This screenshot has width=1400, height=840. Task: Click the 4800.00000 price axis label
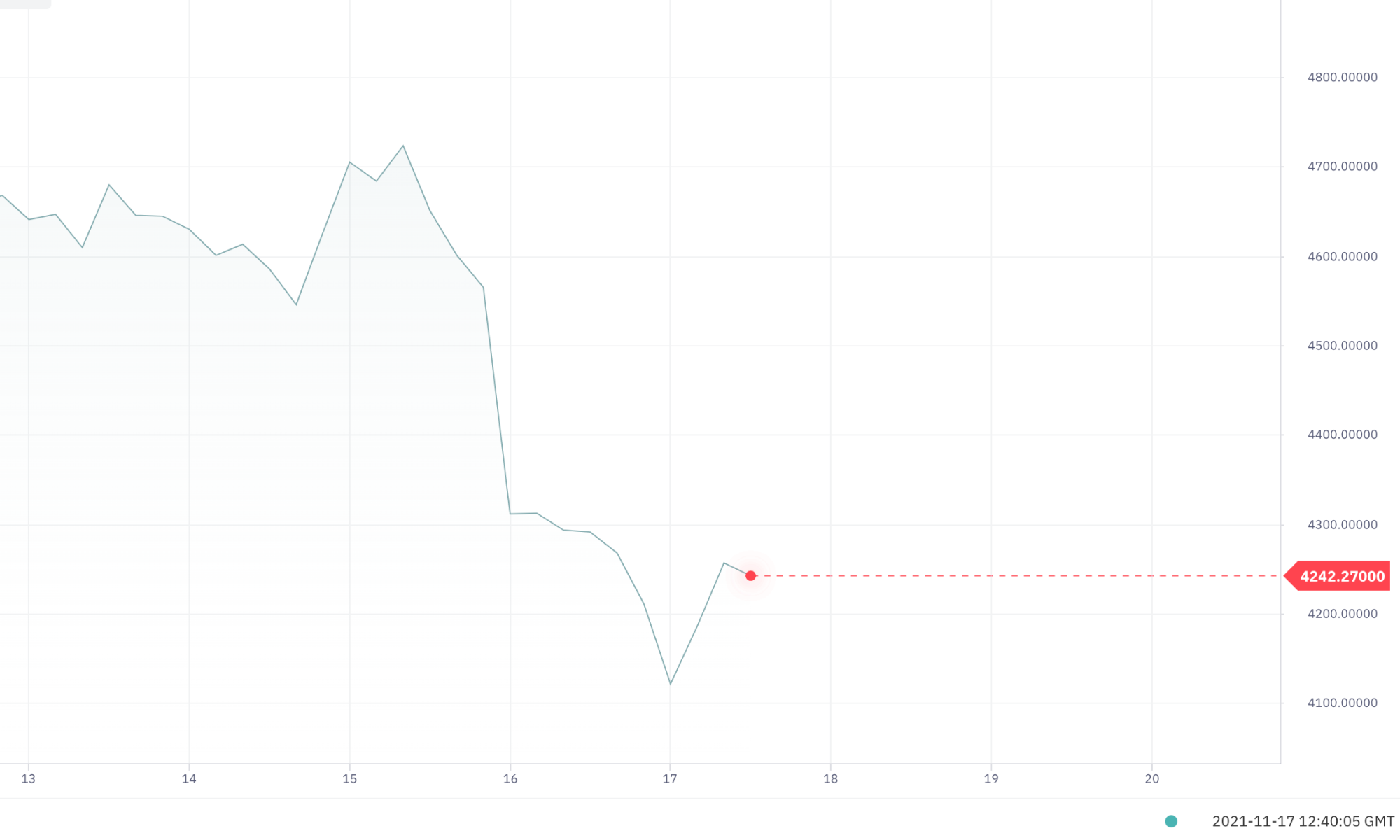[1342, 78]
